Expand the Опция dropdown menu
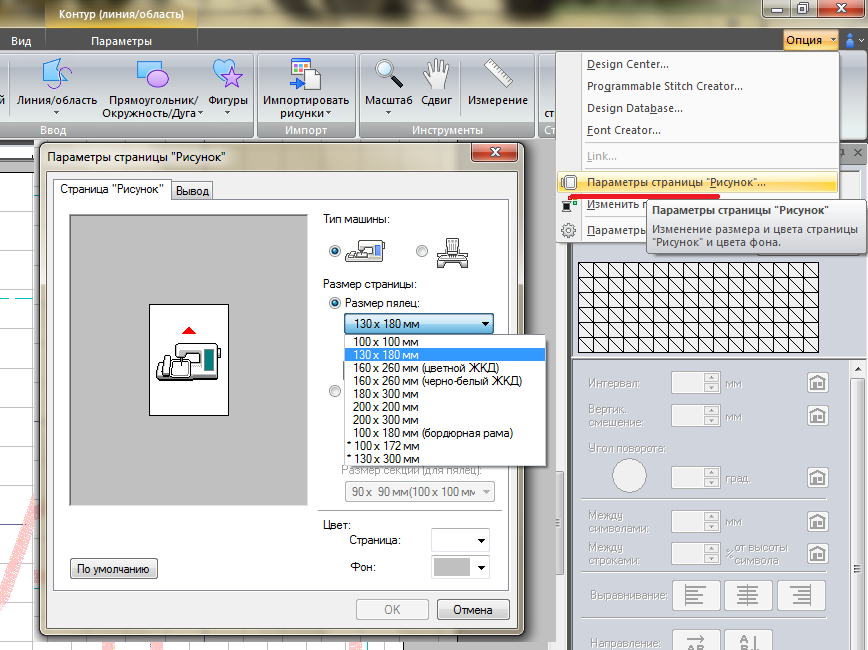 (x=810, y=40)
